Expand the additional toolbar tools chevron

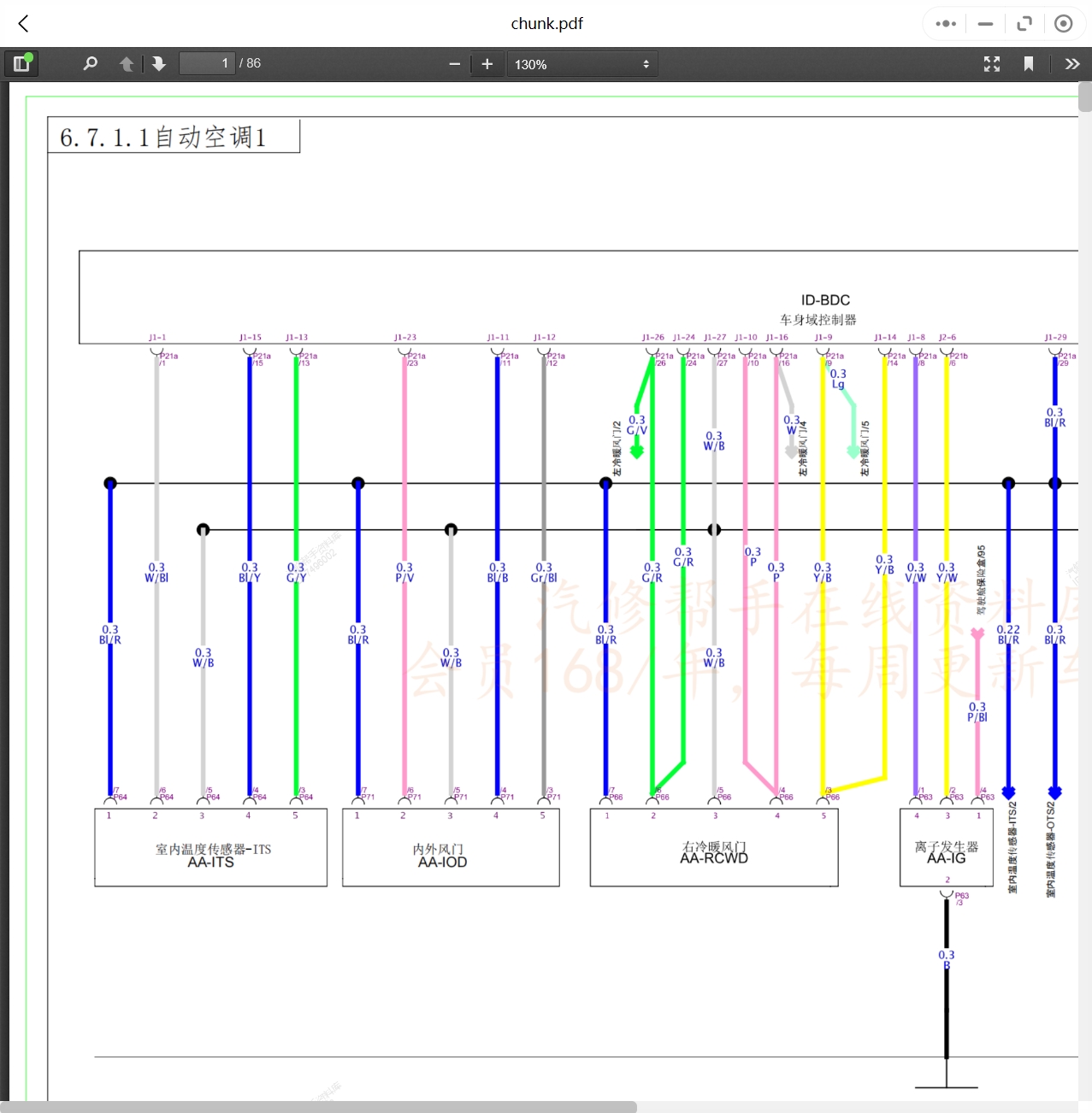tap(1071, 63)
